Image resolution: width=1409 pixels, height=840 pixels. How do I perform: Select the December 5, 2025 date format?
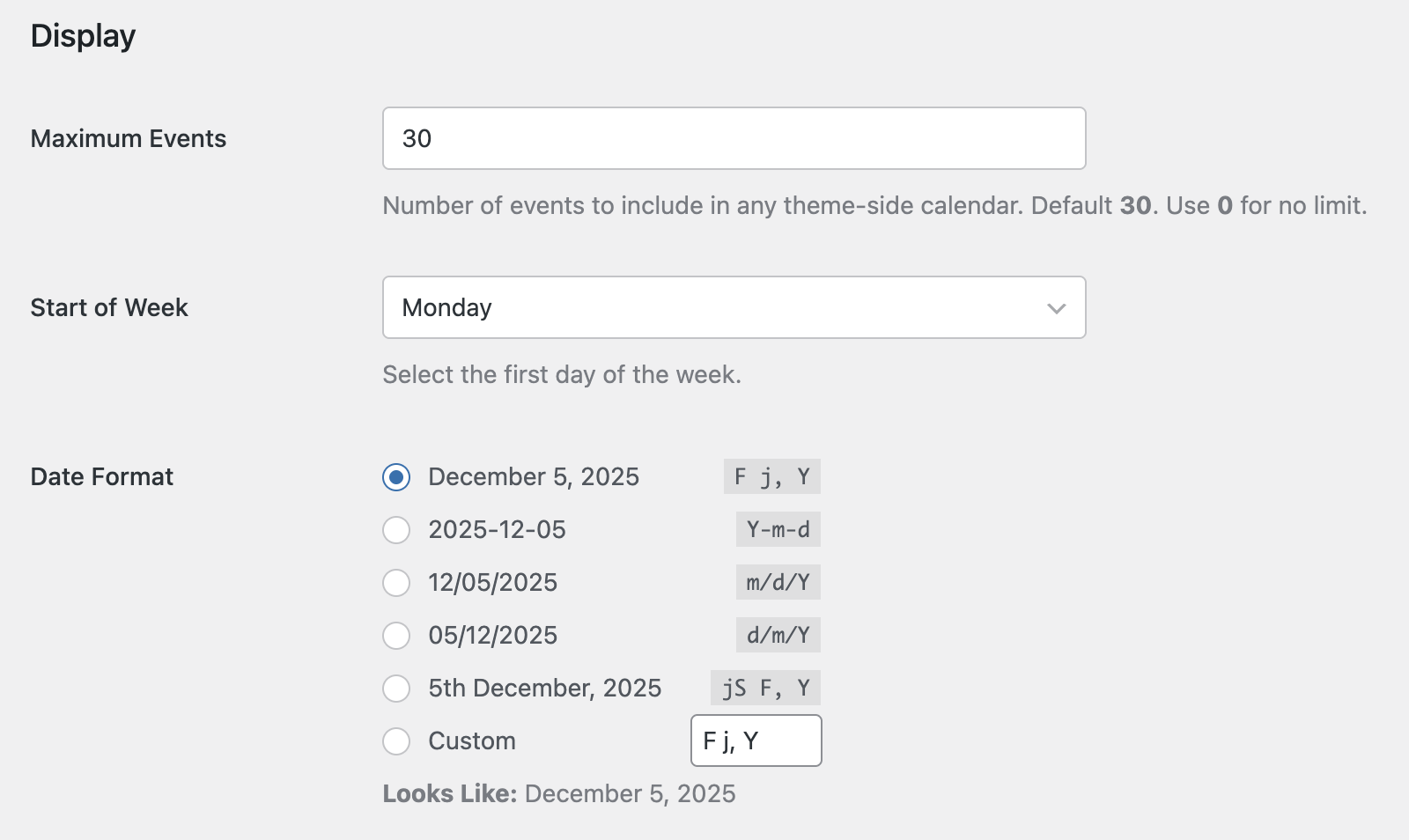(396, 476)
